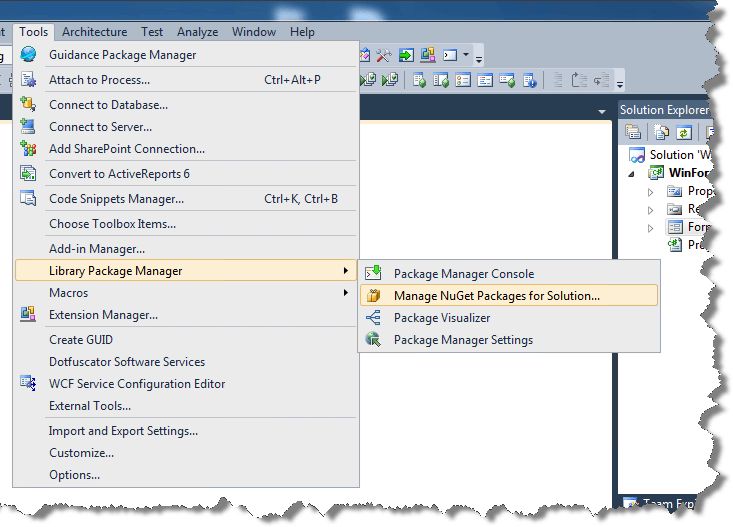Collapse the WinFor project tree node
This screenshot has height=527, width=733.
(x=632, y=174)
